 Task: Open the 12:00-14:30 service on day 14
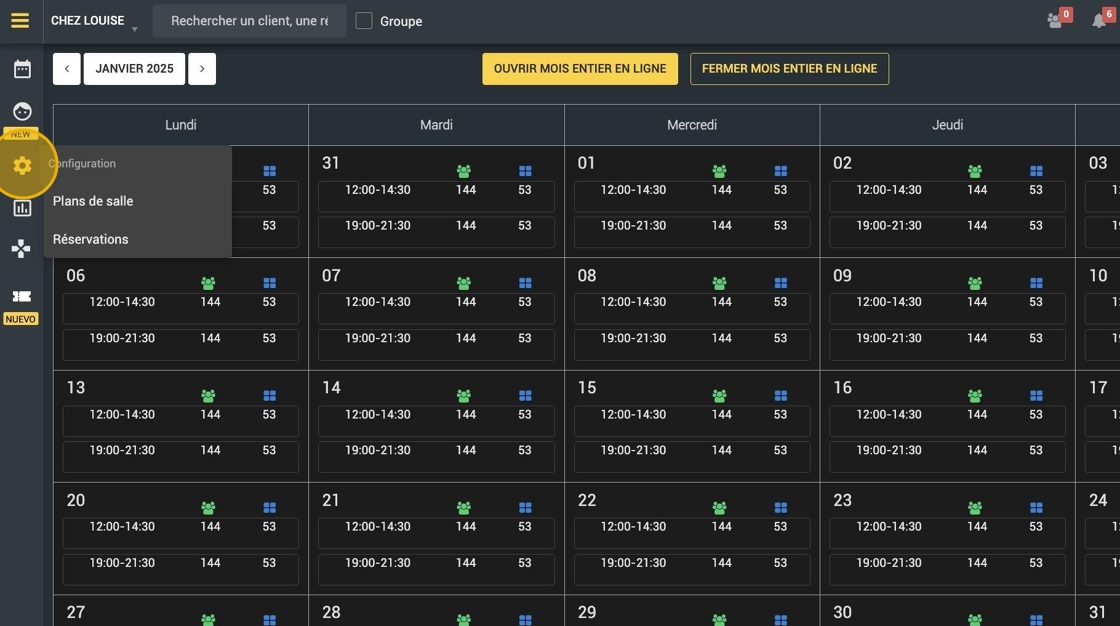(436, 420)
